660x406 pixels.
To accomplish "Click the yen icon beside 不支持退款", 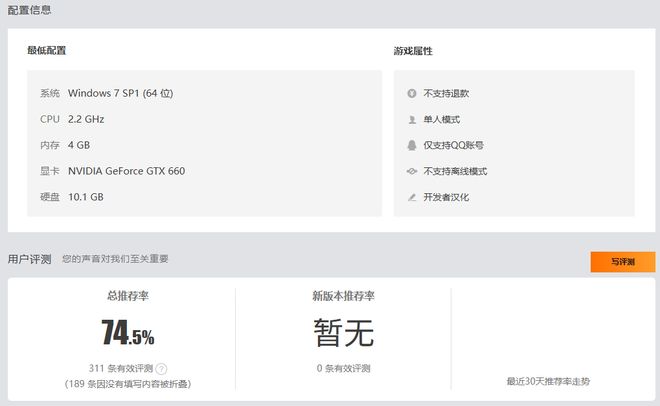I will point(411,93).
